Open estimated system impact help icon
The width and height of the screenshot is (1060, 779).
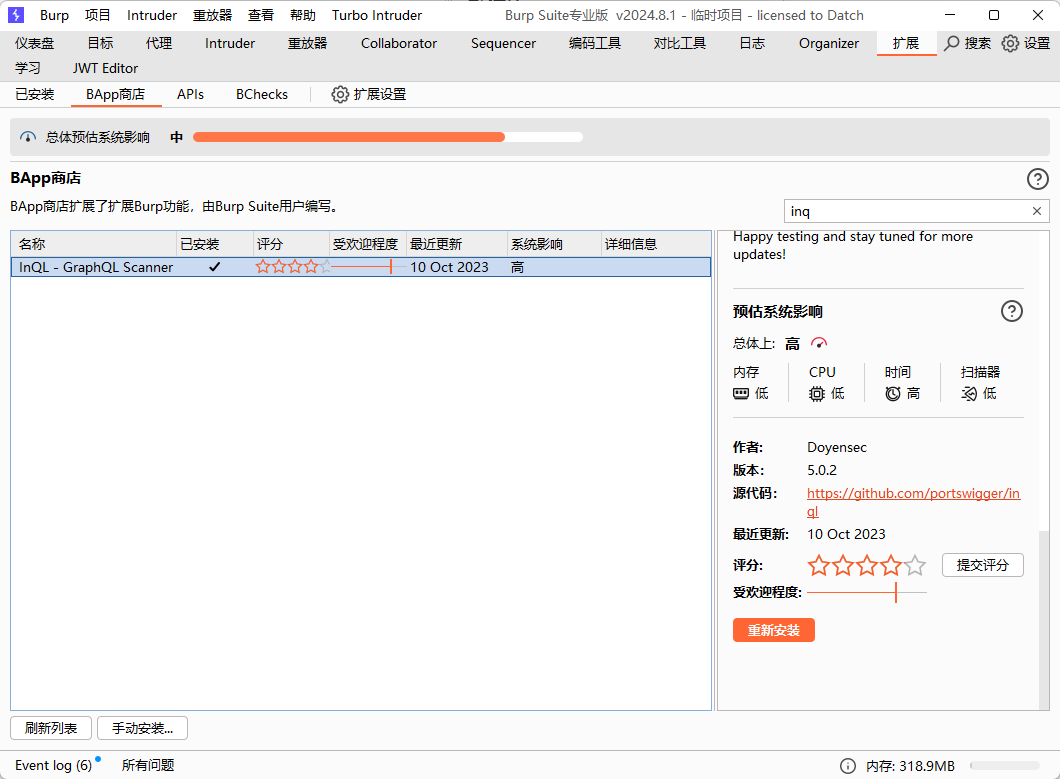tap(1011, 312)
